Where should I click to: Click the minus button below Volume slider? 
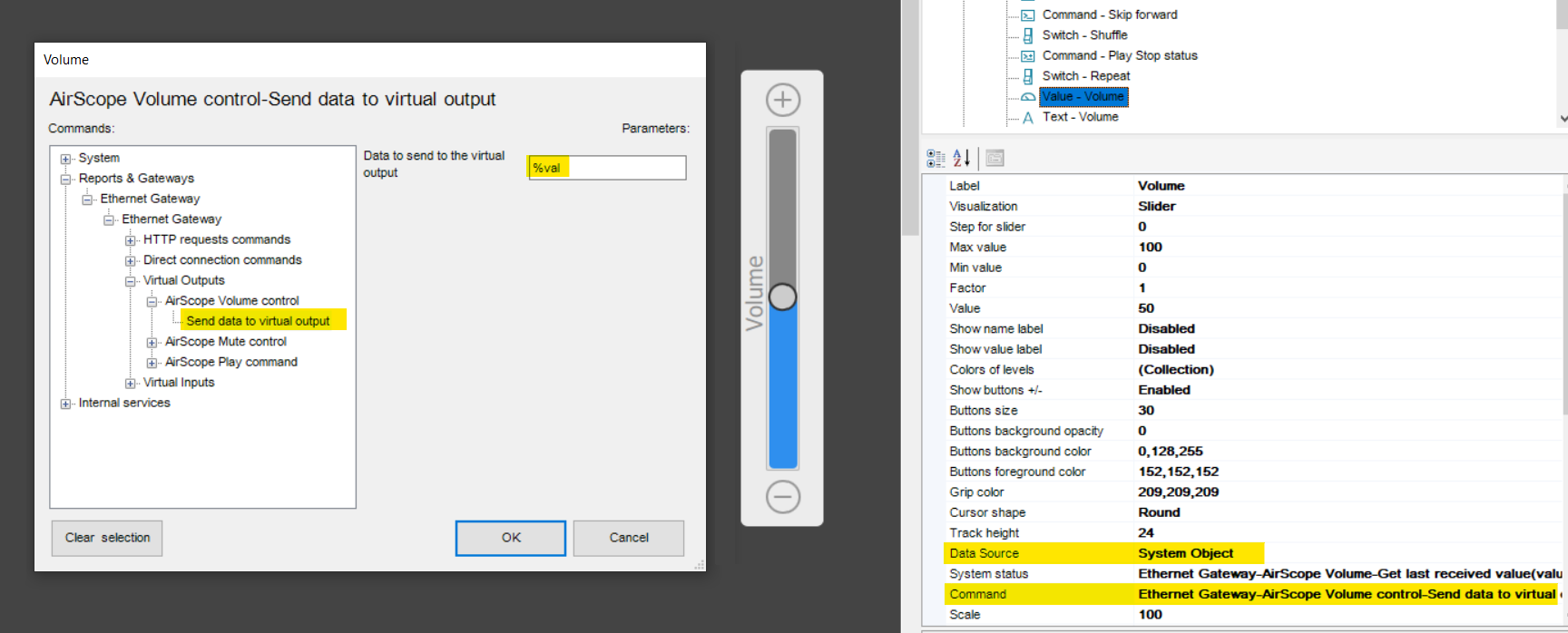(x=782, y=497)
